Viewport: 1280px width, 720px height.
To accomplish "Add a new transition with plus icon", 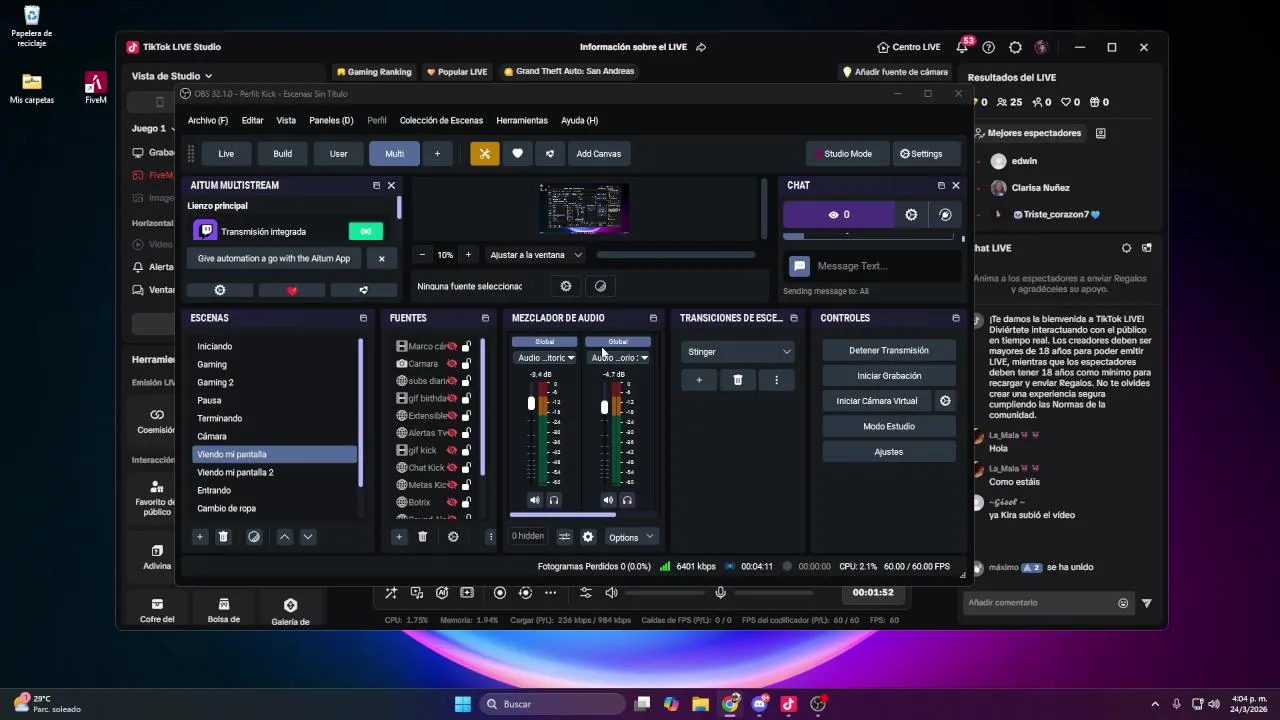I will click(699, 380).
